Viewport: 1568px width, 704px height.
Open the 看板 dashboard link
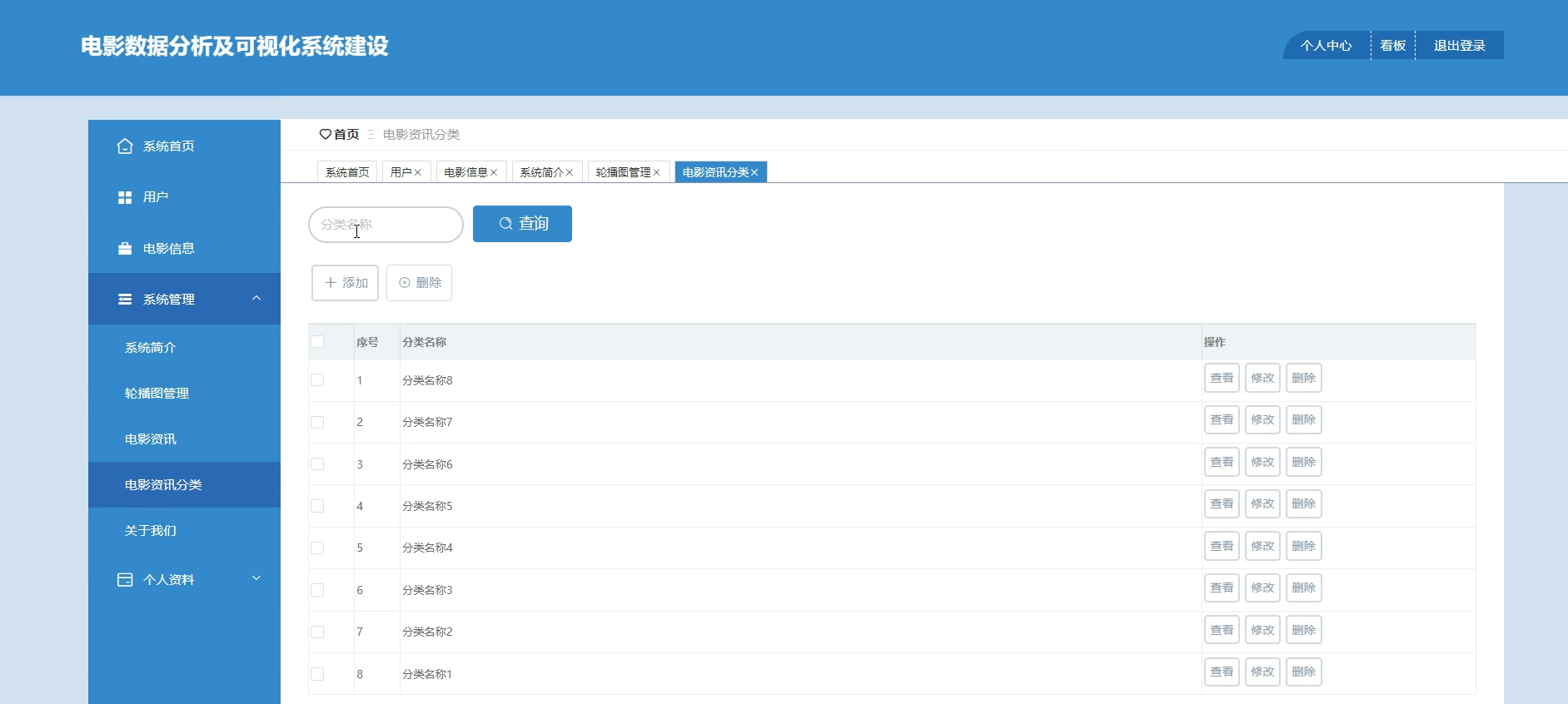(x=1393, y=46)
